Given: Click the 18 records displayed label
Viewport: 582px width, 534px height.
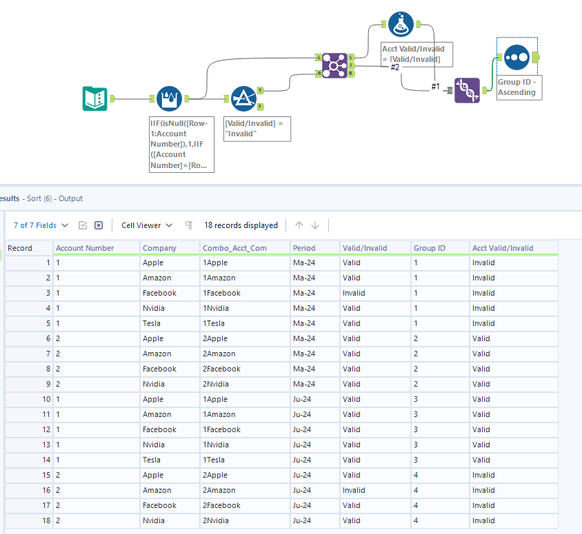Looking at the screenshot, I should 241,225.
